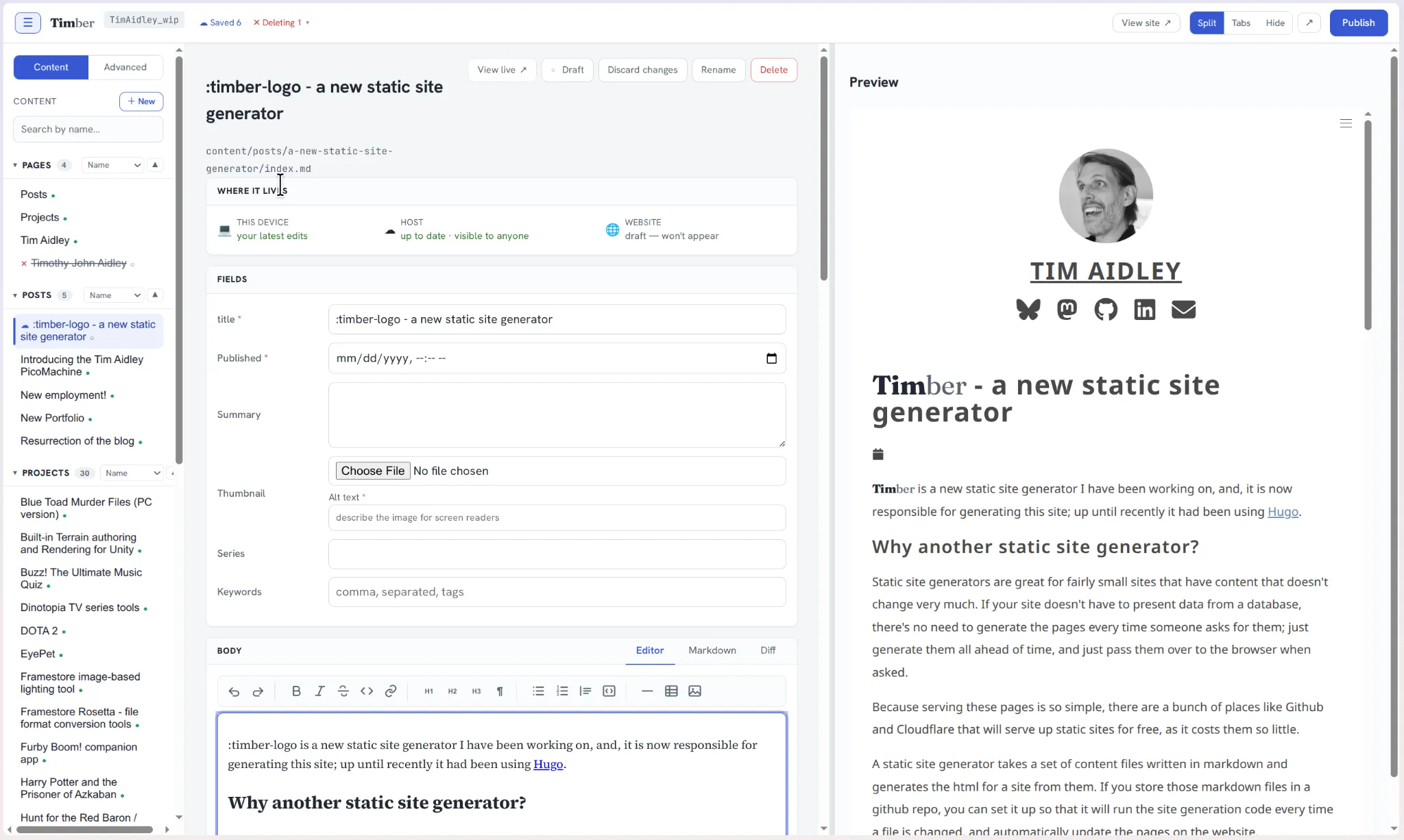Reverse the Pages sort direction
This screenshot has width=1404, height=840.
click(155, 164)
